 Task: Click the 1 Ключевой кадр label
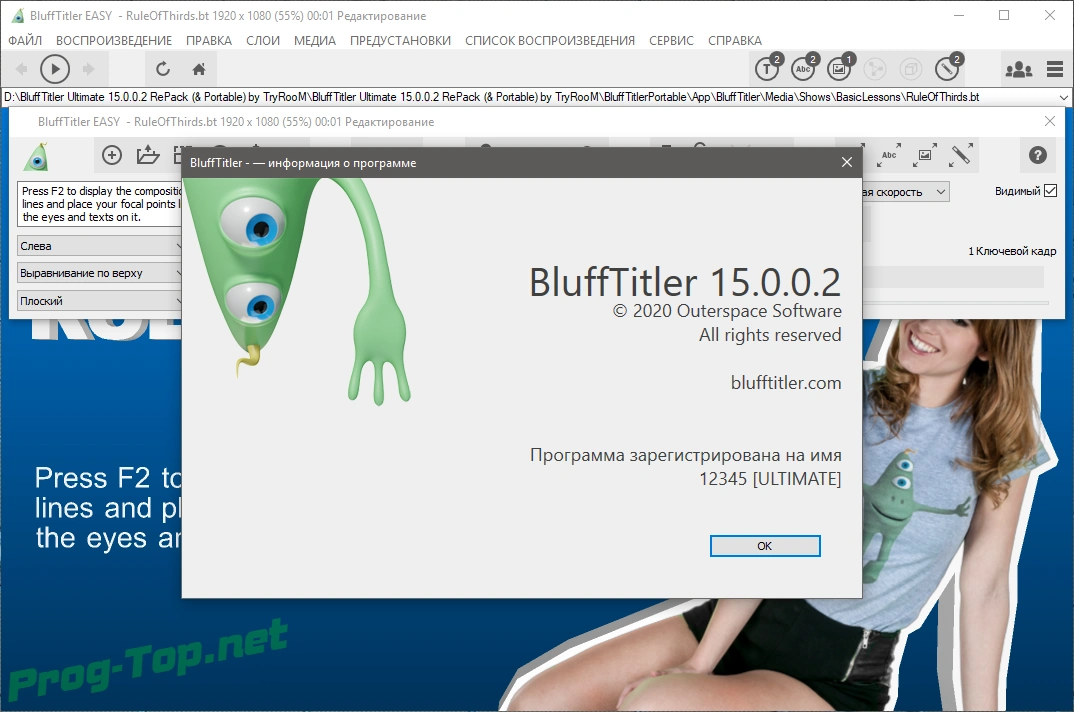coord(1012,251)
